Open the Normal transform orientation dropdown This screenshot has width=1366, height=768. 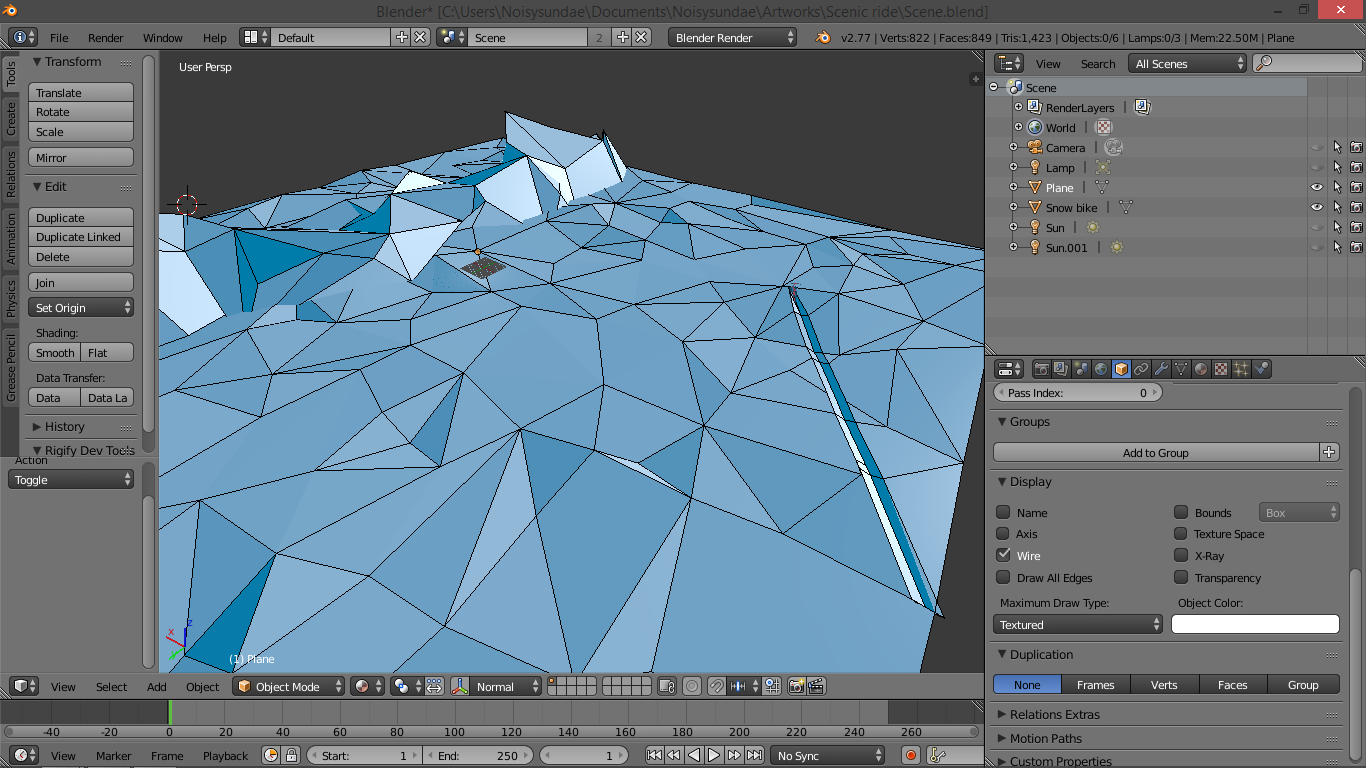click(x=506, y=686)
